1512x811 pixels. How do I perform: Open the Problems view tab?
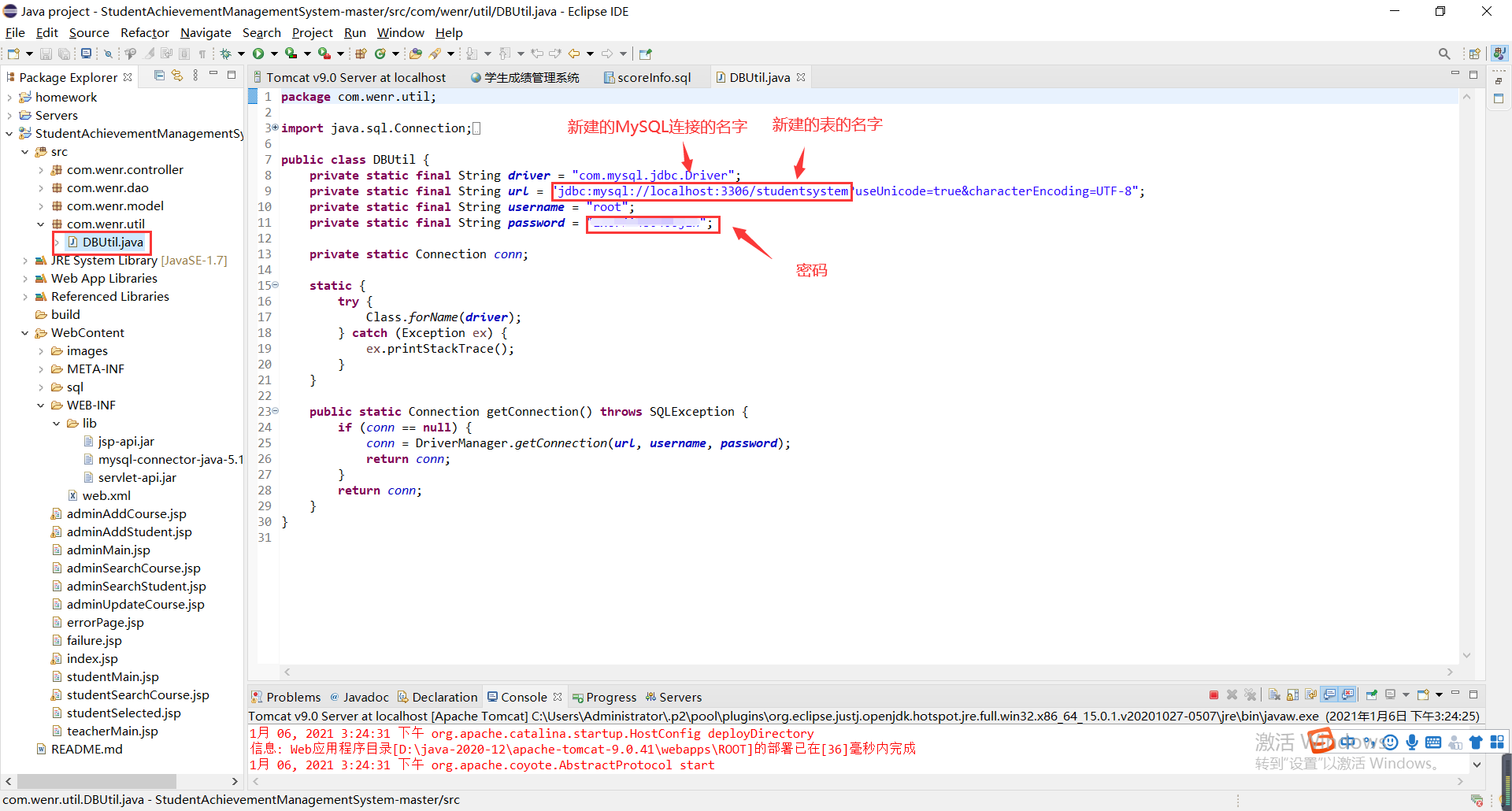(286, 697)
